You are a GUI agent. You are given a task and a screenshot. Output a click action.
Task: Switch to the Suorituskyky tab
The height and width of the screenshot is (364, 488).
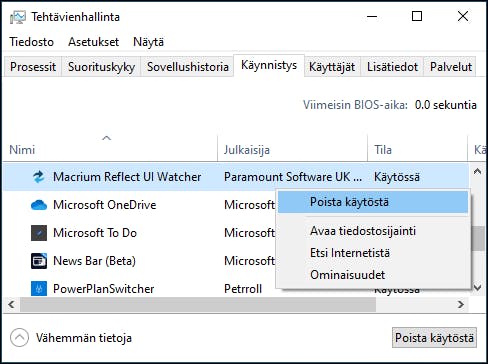tap(101, 67)
